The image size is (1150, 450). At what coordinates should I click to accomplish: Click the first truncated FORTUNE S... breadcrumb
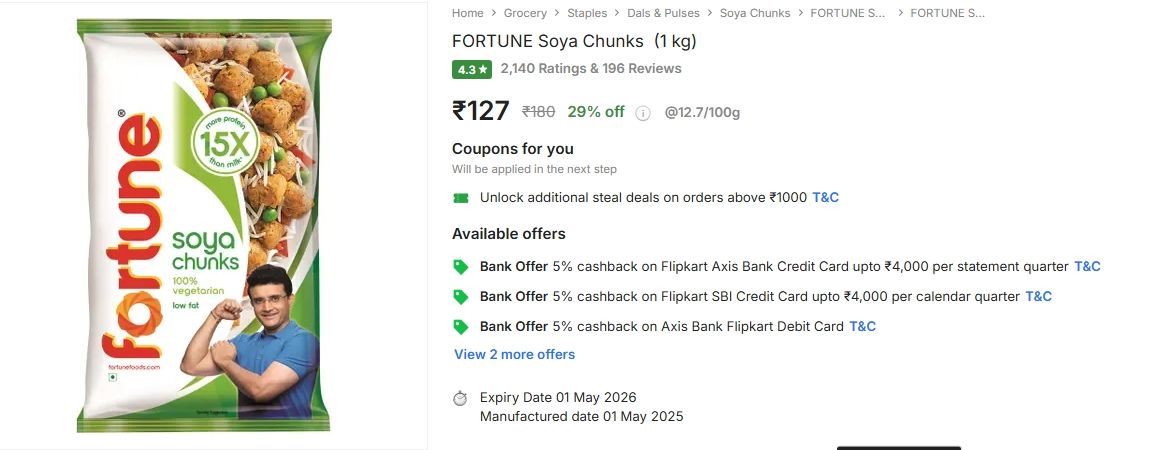click(847, 13)
